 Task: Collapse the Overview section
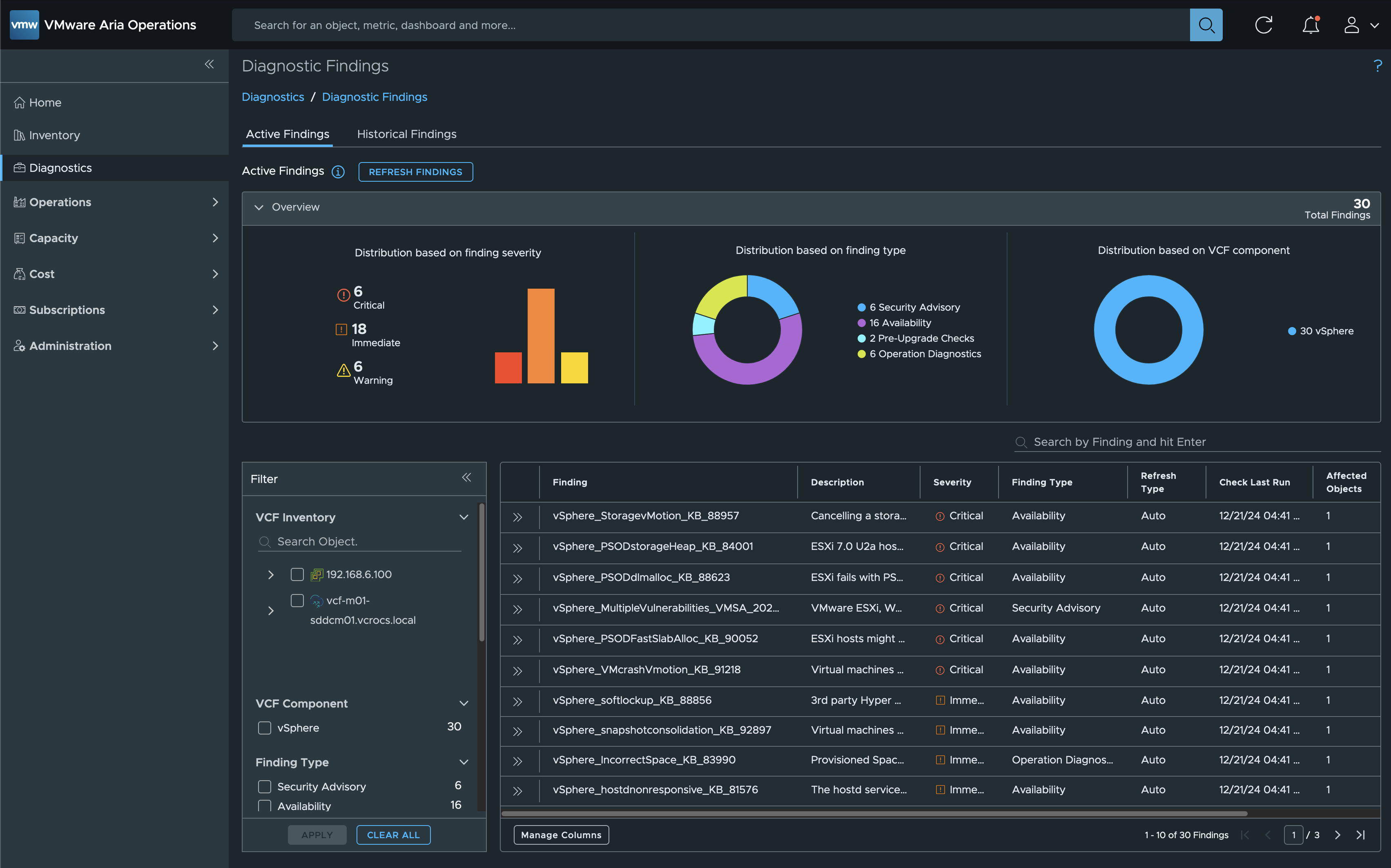tap(259, 207)
